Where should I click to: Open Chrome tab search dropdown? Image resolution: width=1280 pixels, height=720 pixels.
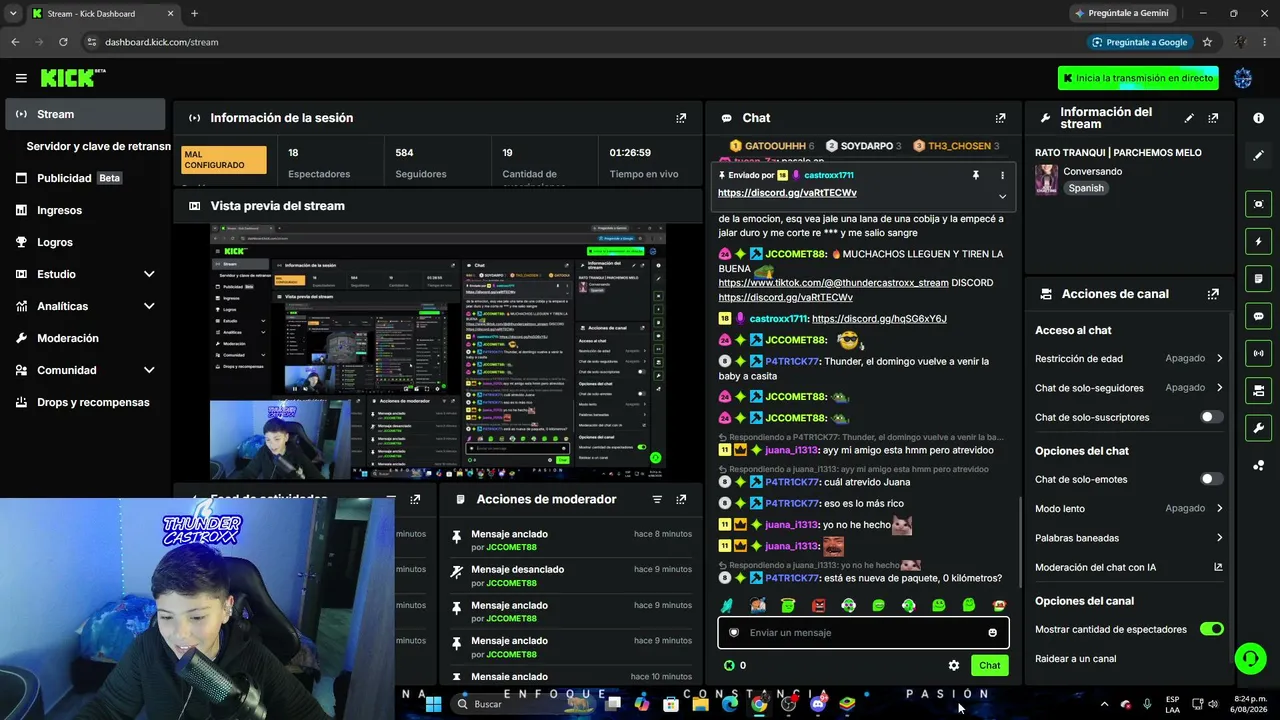click(x=13, y=14)
